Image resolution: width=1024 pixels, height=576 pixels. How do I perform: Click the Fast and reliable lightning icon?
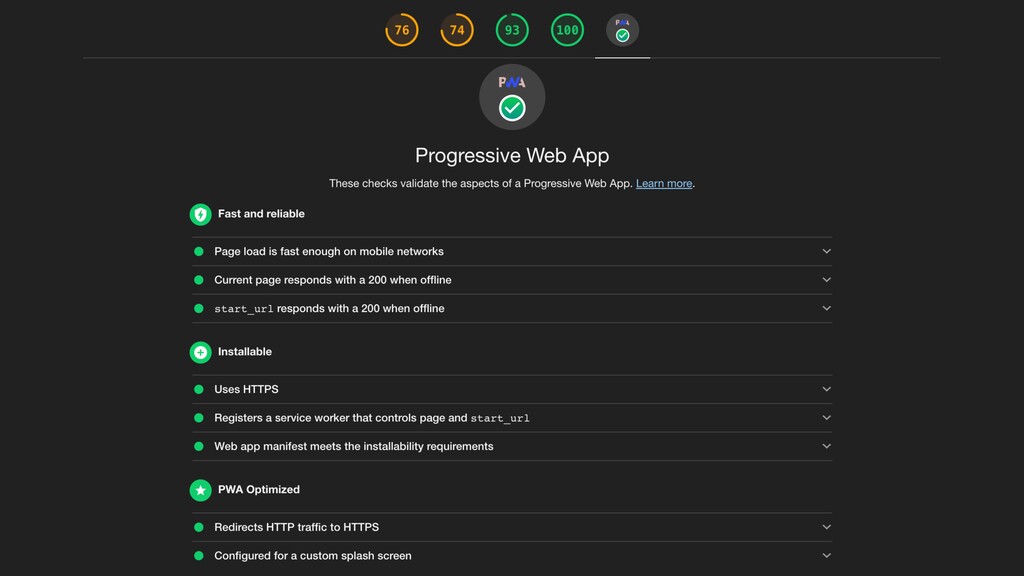pyautogui.click(x=200, y=214)
